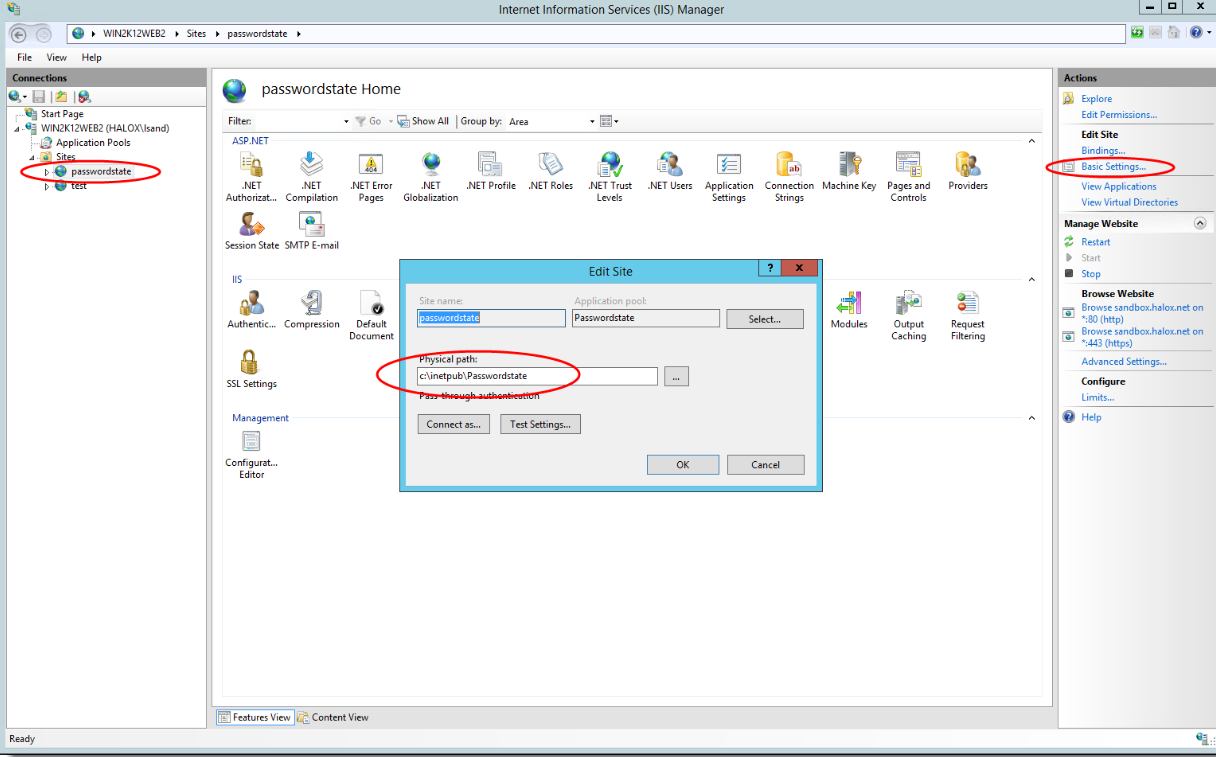Image resolution: width=1216 pixels, height=757 pixels.
Task: Open the .NET Trust Levels feature
Action: coord(610,177)
